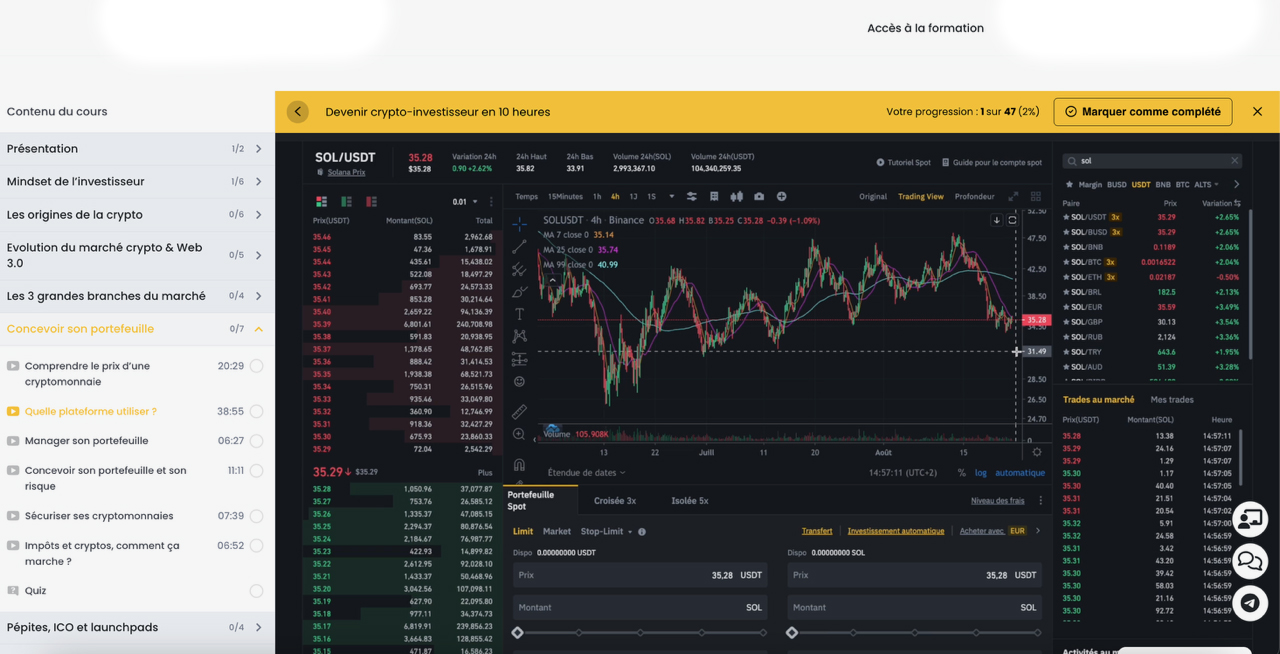Mark Comprendre le prix d'une cryptomonnaie as done

coord(257,366)
